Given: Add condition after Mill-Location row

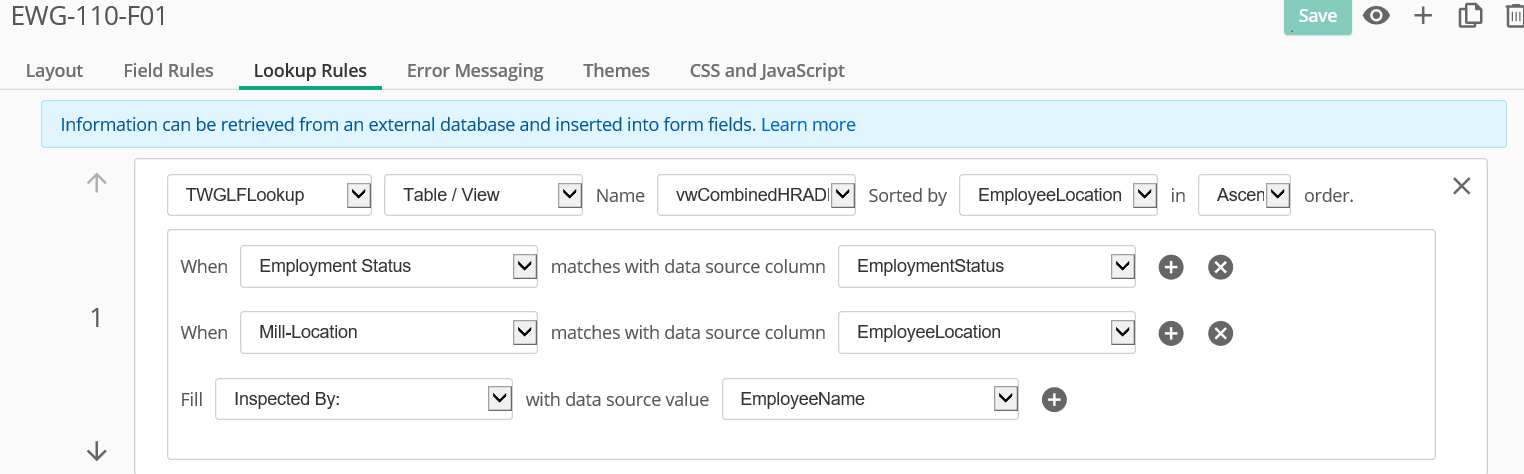Looking at the screenshot, I should pyautogui.click(x=1171, y=333).
